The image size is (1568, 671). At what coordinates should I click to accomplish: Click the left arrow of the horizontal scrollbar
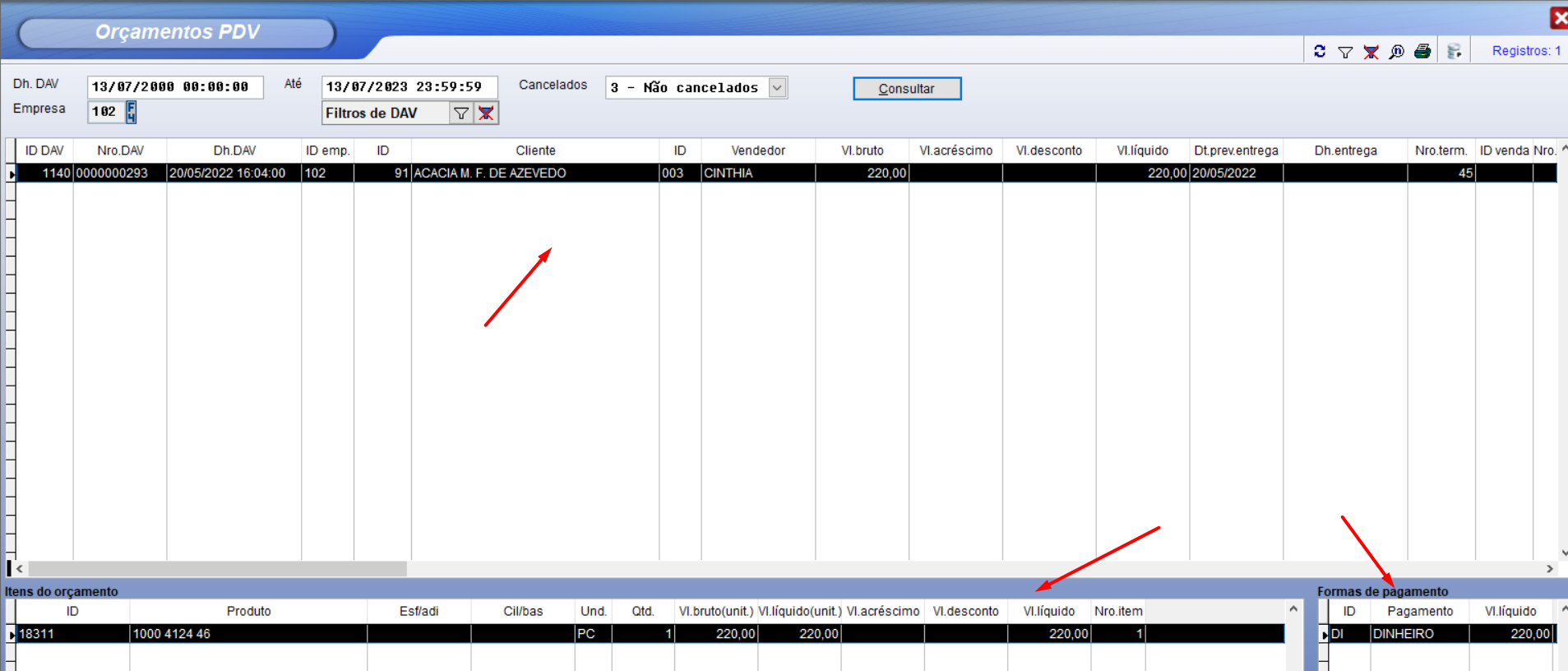[20, 569]
